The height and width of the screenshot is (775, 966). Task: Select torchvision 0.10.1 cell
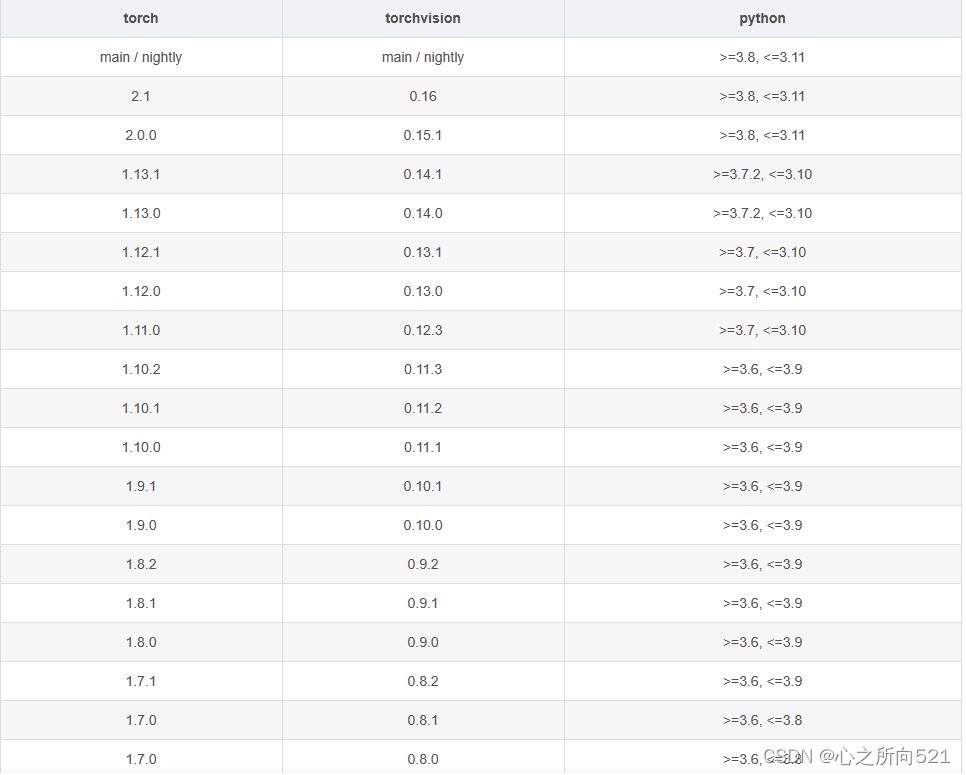423,486
